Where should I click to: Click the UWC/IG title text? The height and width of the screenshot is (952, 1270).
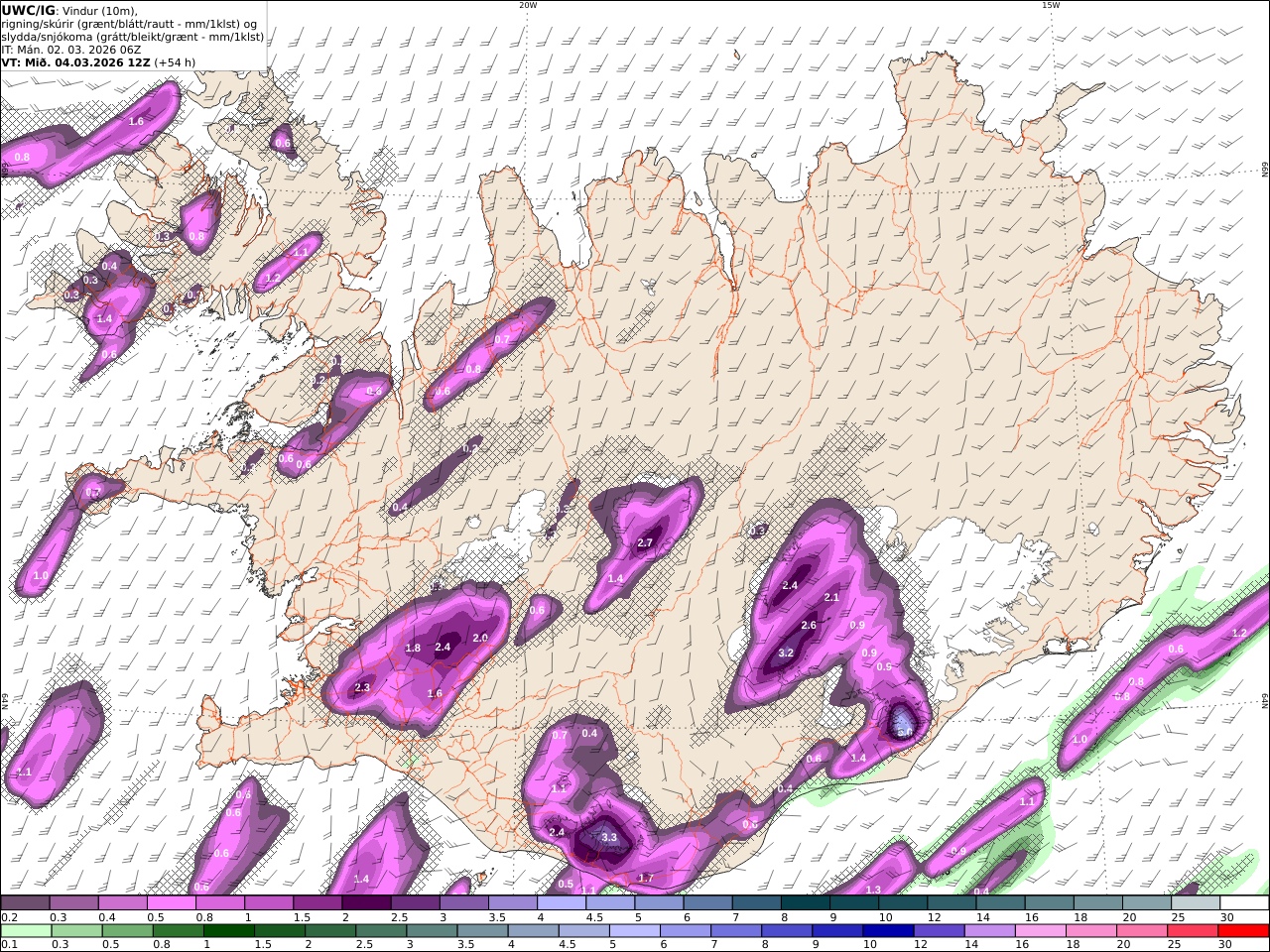coord(27,10)
